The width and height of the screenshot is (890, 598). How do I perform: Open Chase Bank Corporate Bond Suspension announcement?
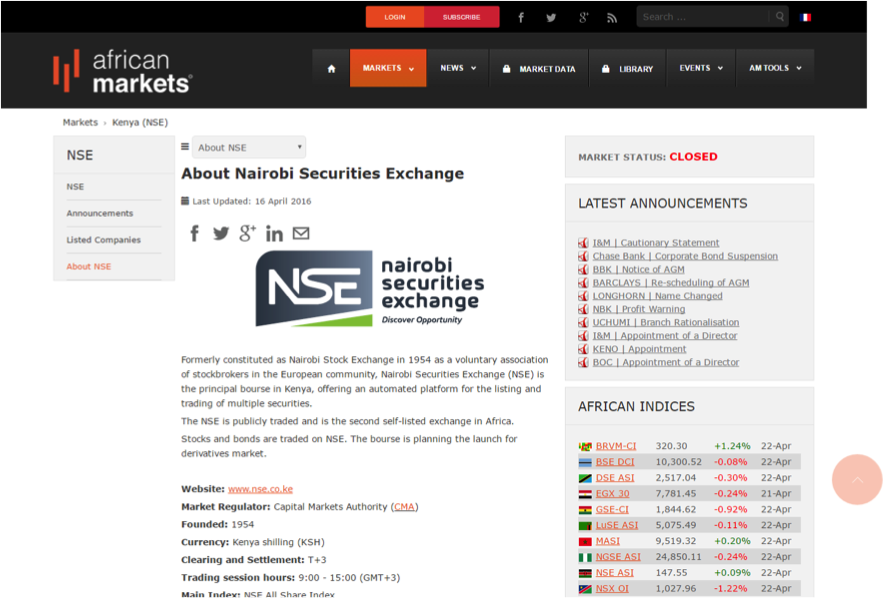[x=685, y=256]
